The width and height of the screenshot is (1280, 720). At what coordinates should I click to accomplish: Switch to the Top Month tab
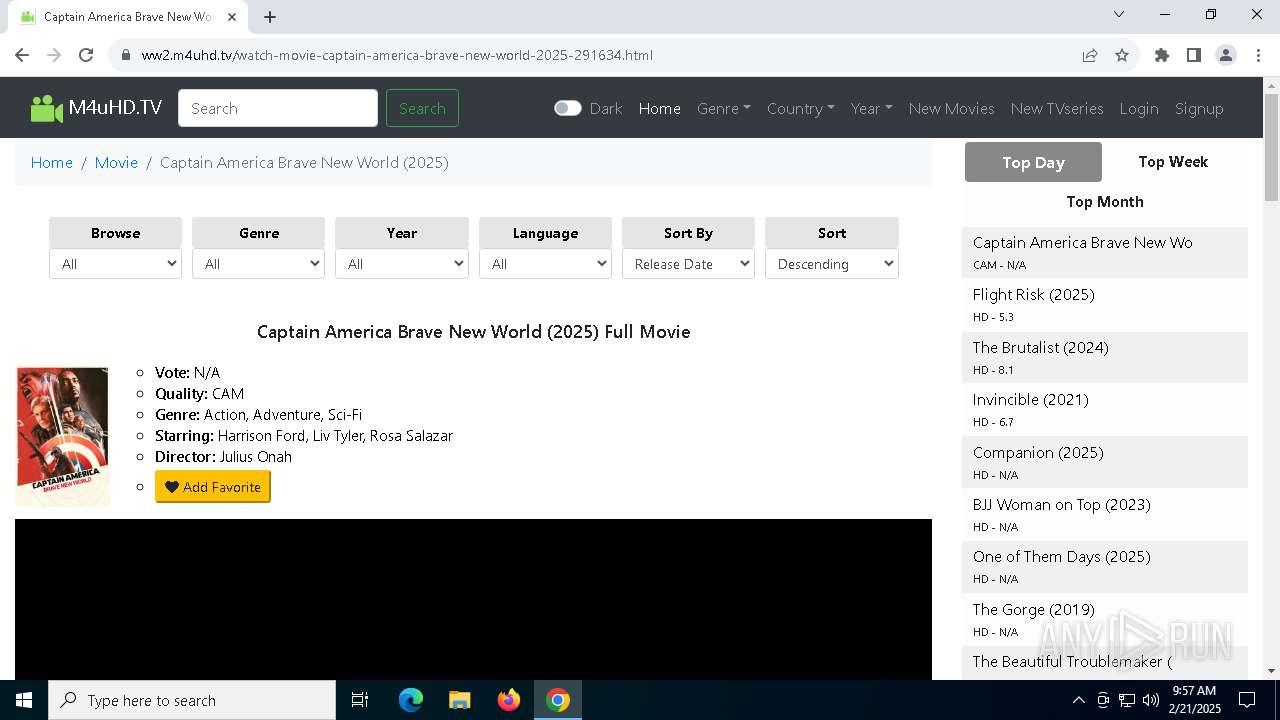1105,201
